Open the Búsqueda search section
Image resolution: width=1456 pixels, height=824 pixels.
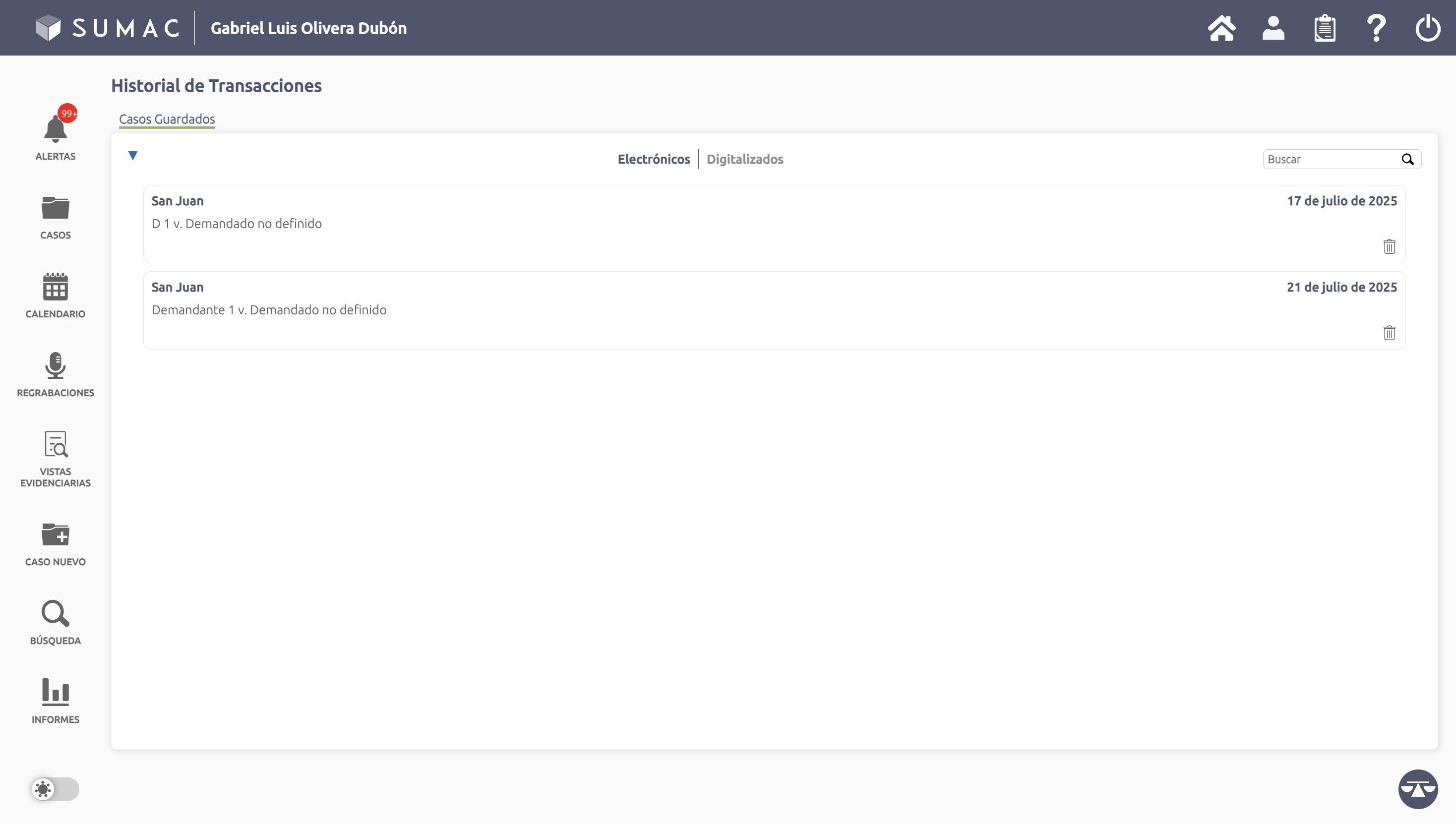coord(55,622)
